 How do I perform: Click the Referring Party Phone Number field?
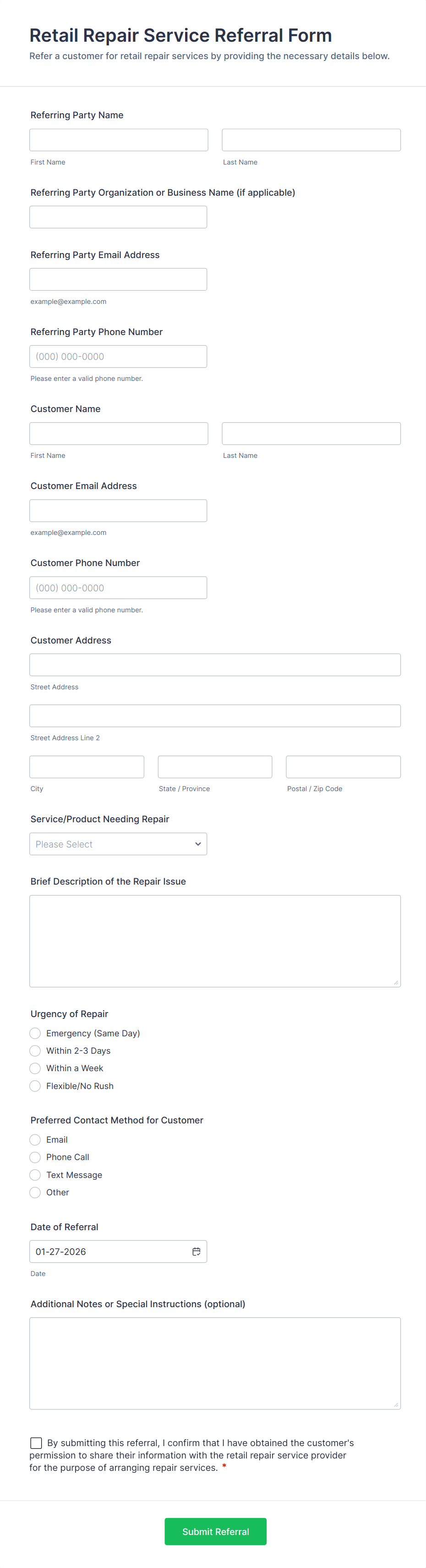click(x=118, y=357)
